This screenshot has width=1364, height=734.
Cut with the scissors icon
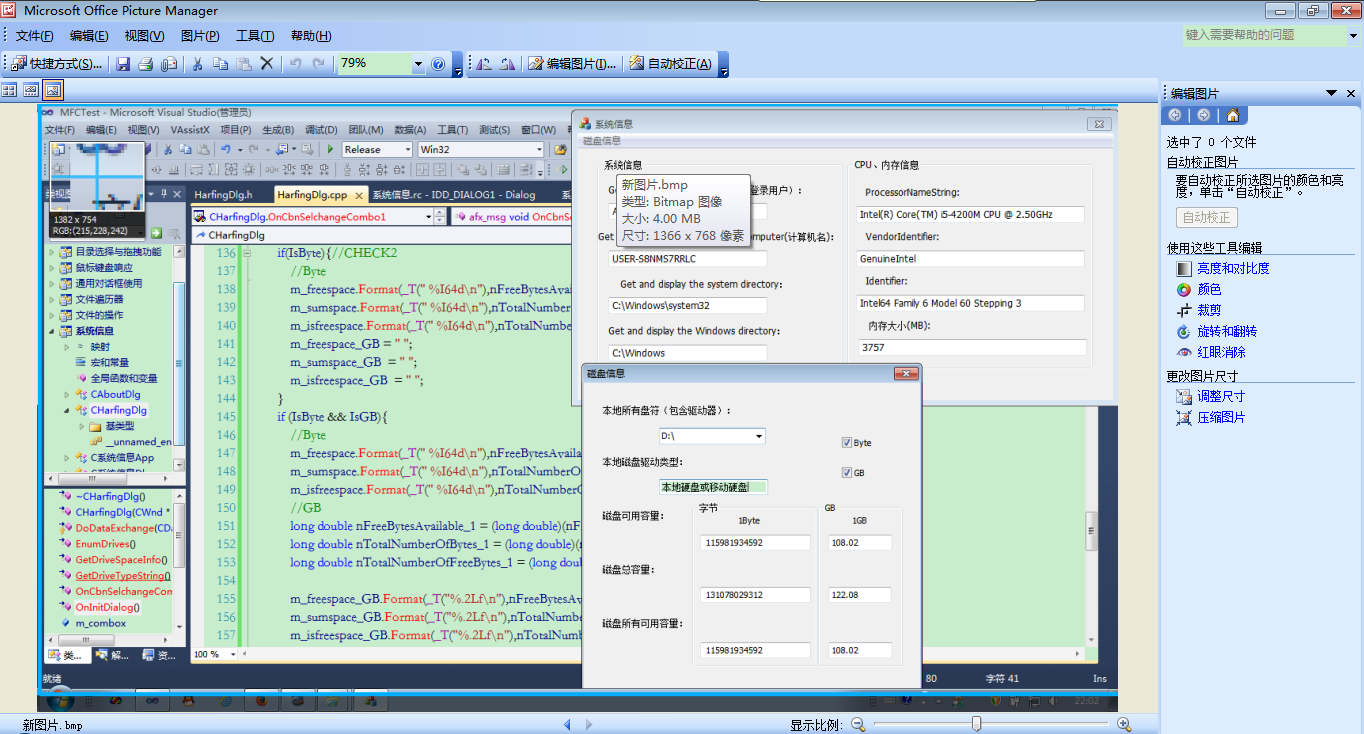click(198, 64)
